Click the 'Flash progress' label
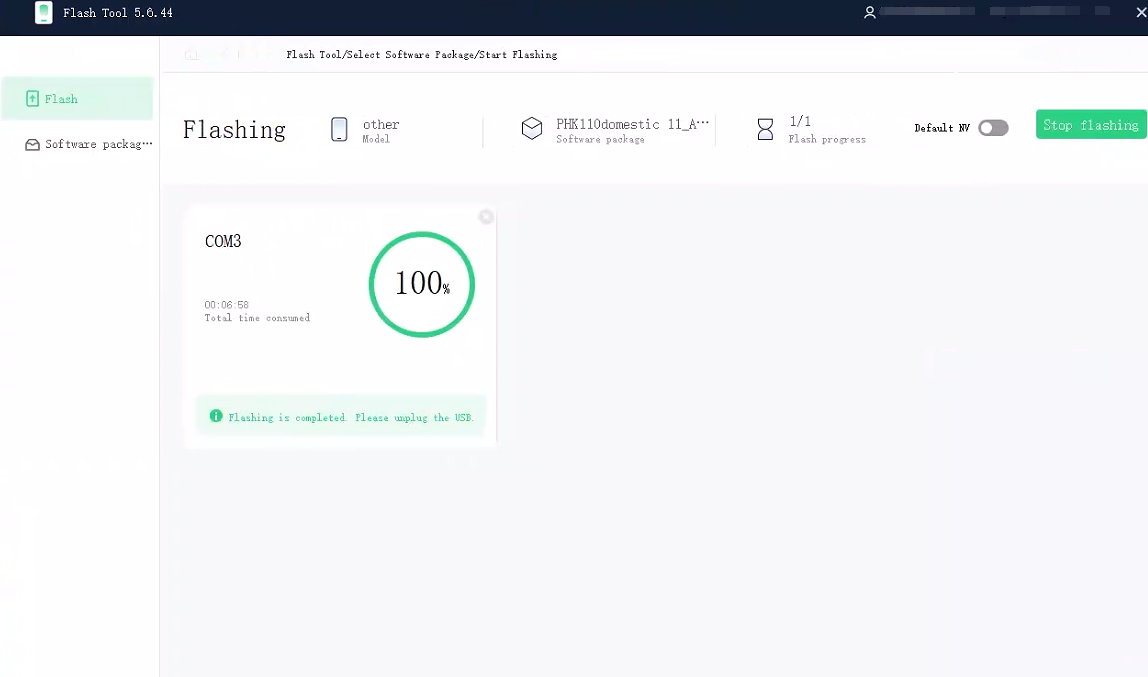 tap(827, 139)
